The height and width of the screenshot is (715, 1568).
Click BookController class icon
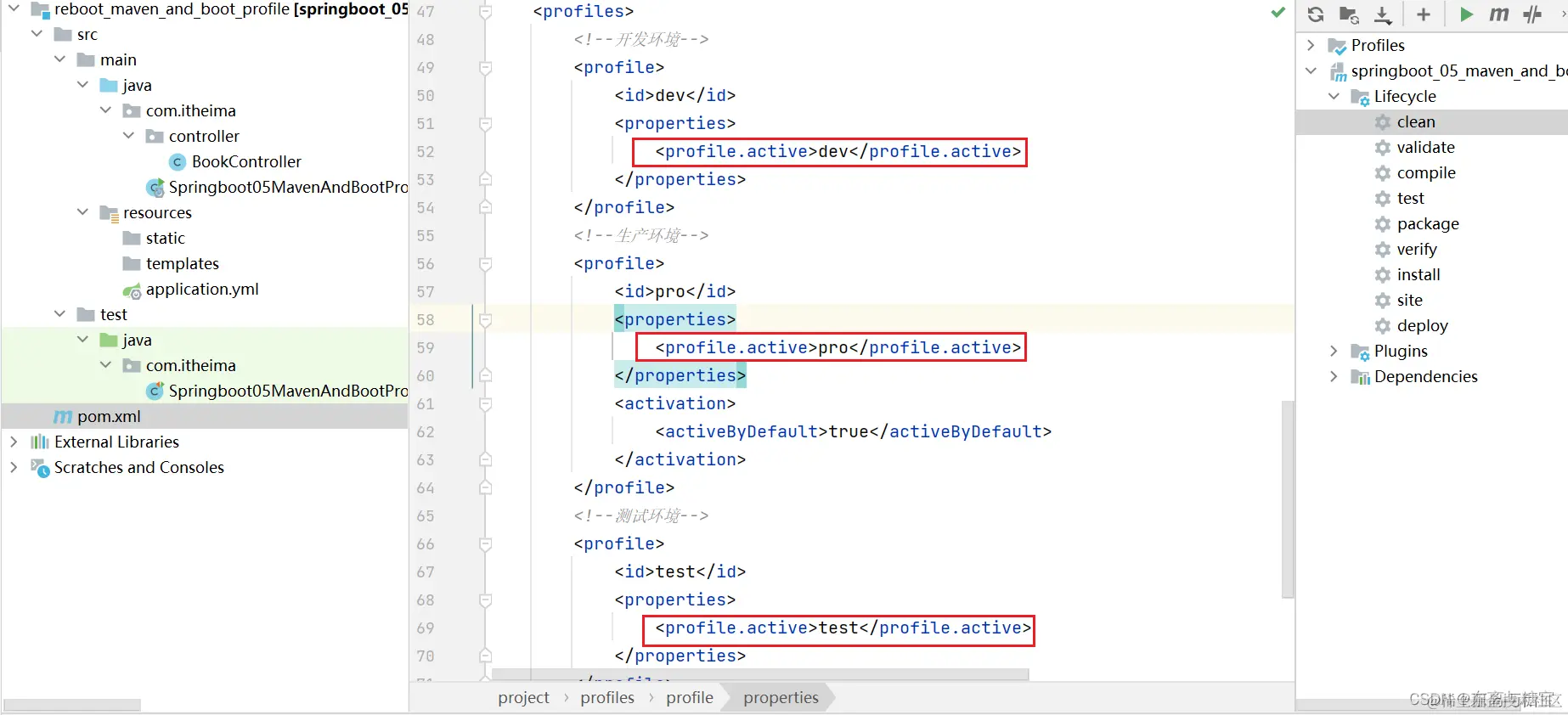178,162
